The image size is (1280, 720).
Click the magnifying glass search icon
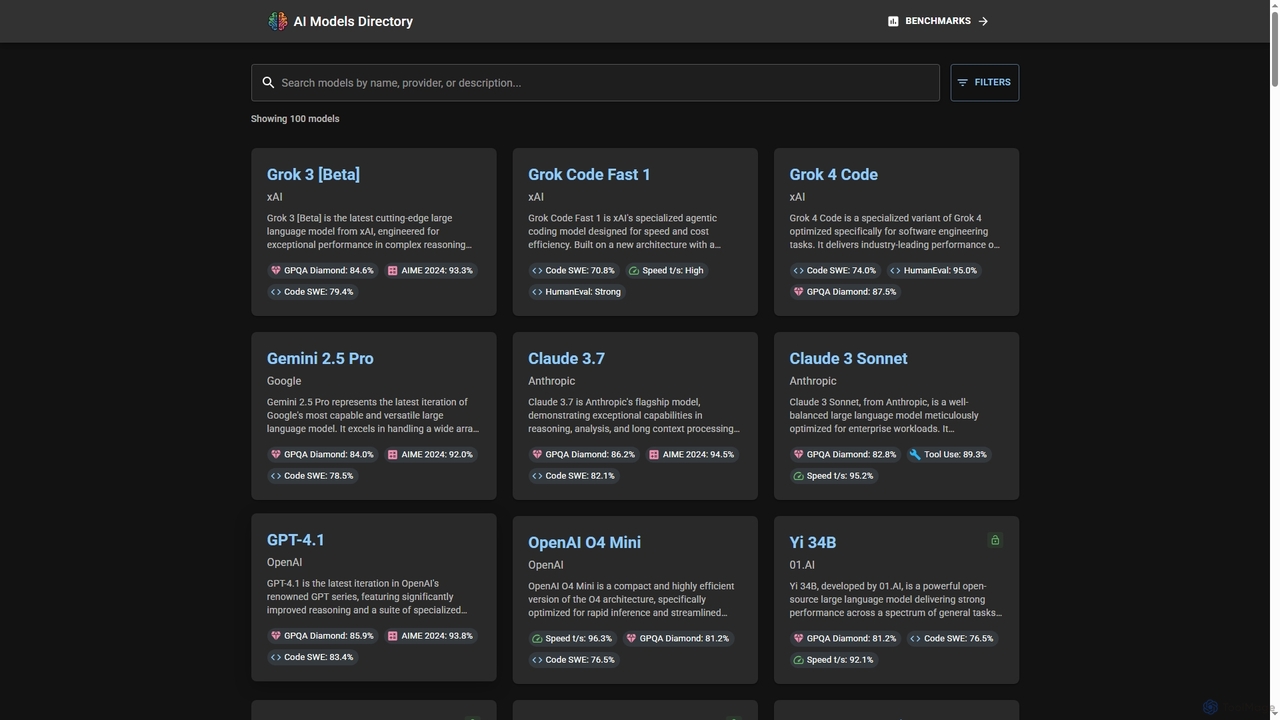(268, 83)
